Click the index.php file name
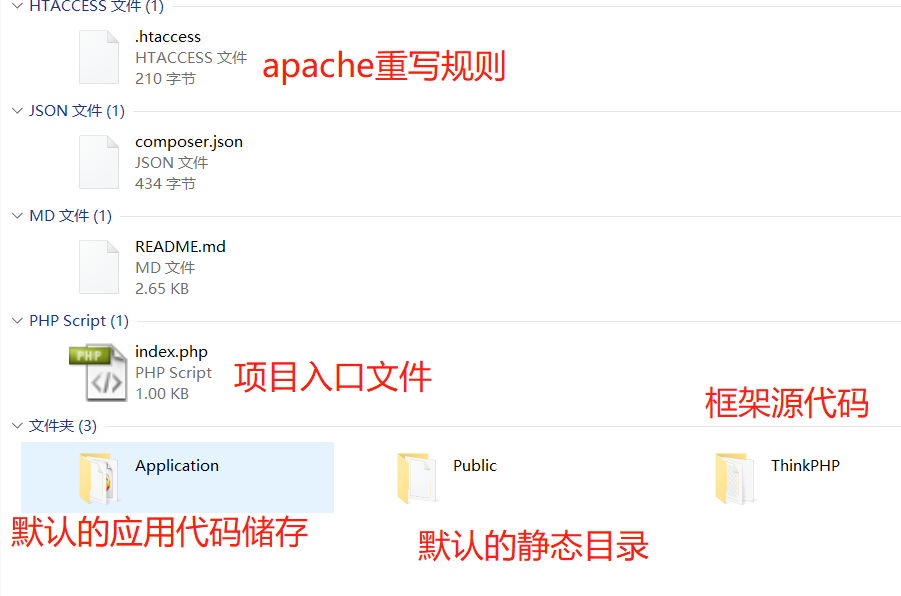Screen dimensions: 901x596 [x=171, y=352]
